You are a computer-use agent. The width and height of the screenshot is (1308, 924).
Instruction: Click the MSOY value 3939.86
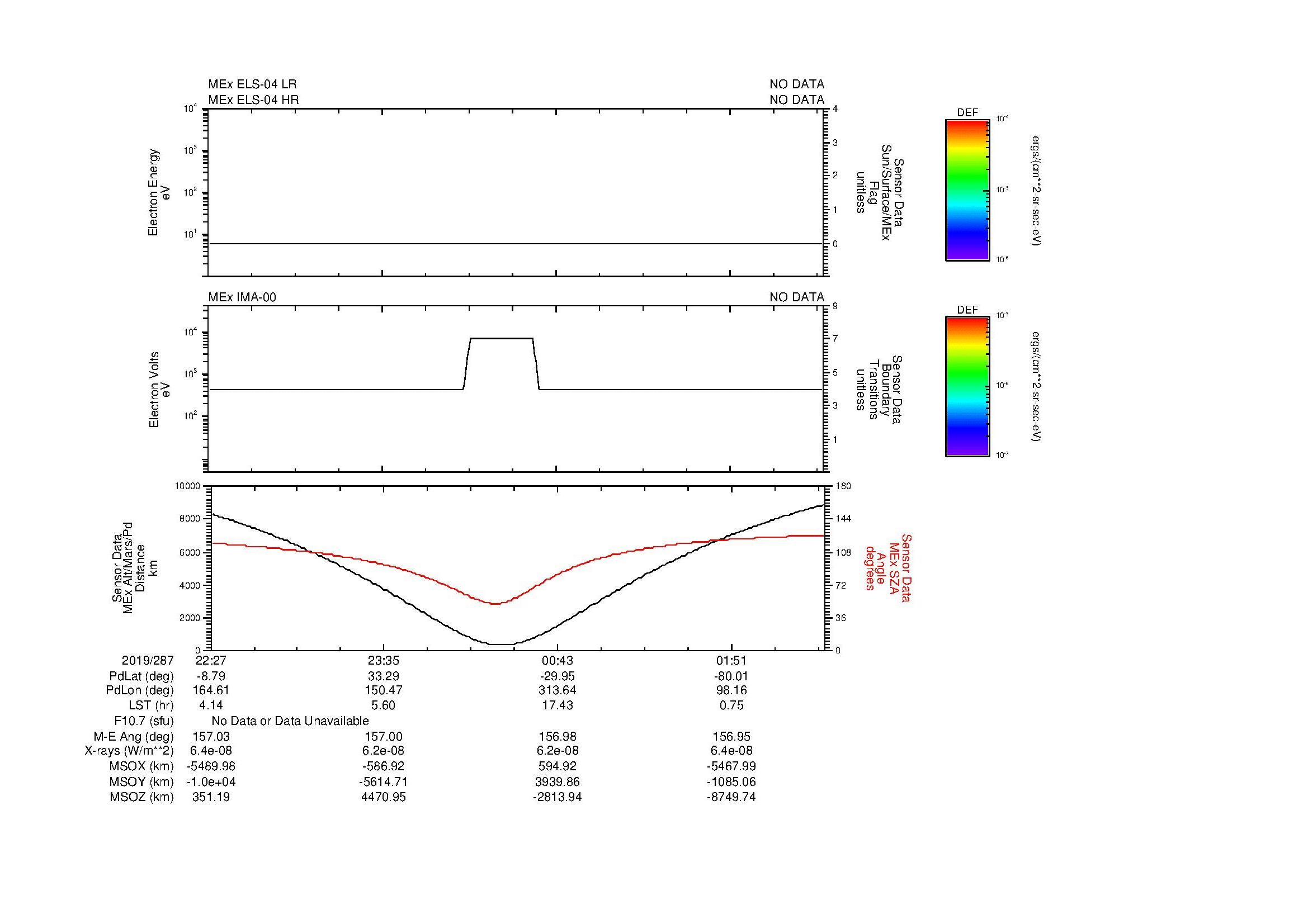coord(557,781)
